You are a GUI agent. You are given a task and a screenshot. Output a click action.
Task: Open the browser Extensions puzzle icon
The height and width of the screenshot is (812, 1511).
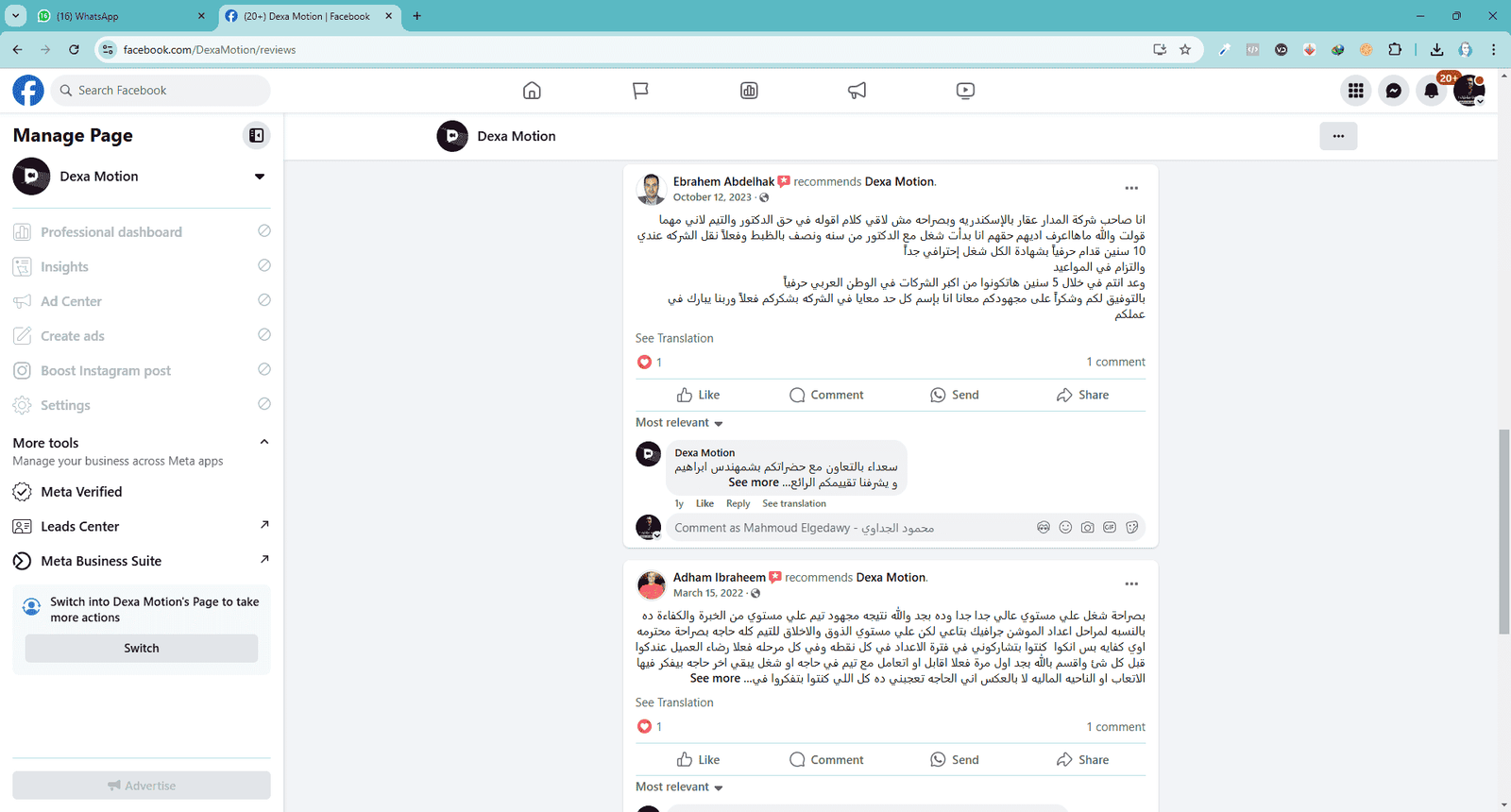(x=1395, y=50)
